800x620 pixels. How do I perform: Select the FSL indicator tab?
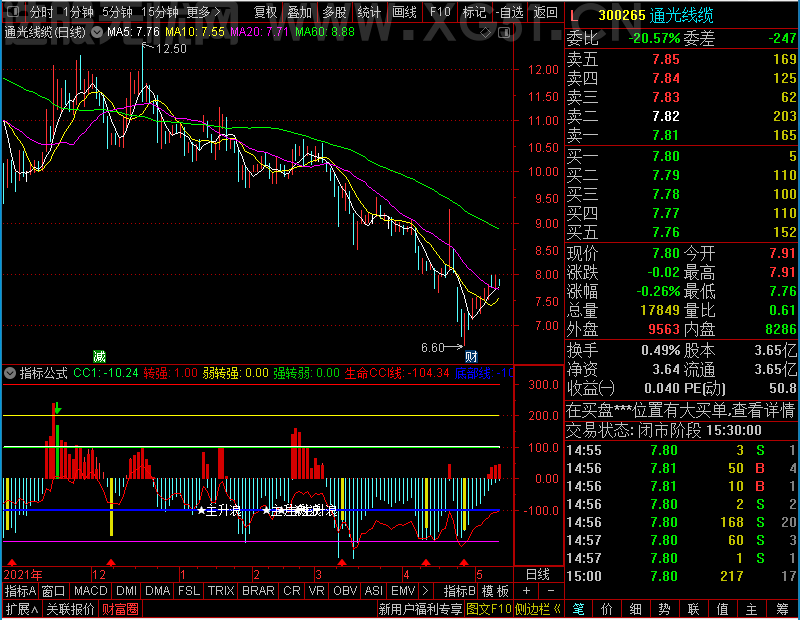(189, 591)
